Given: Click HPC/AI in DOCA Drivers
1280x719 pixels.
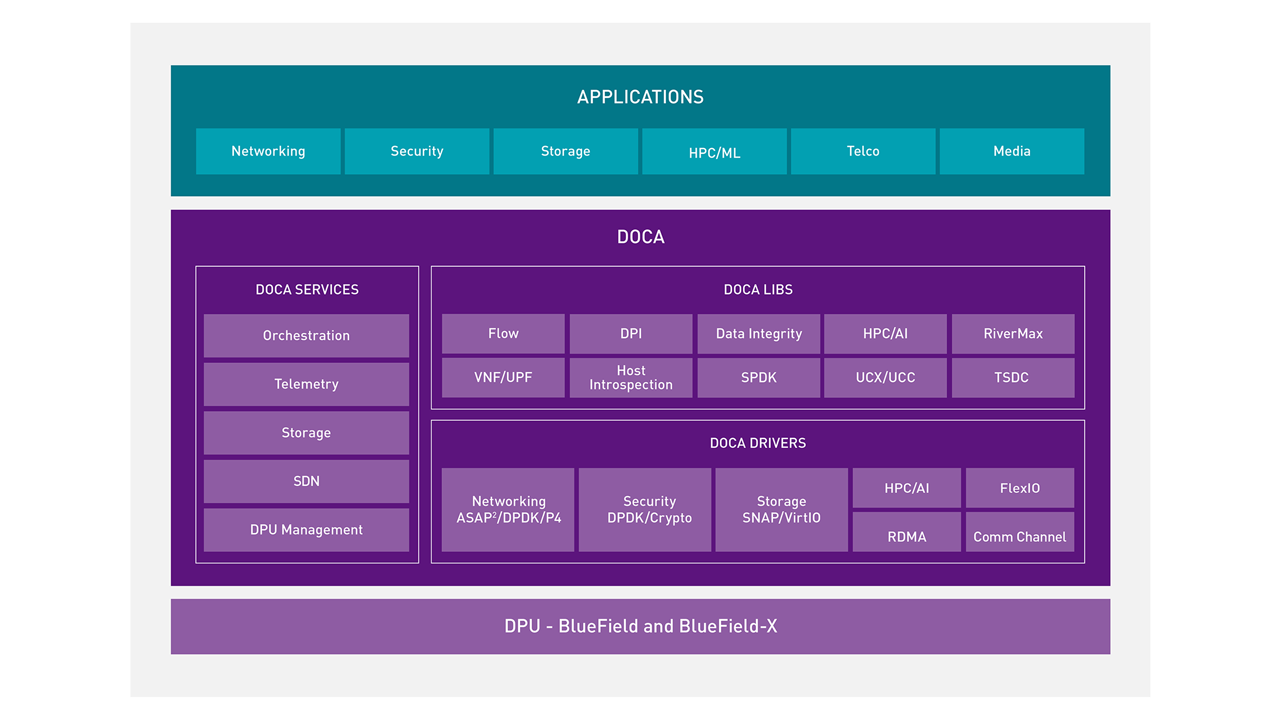Looking at the screenshot, I should point(907,488).
